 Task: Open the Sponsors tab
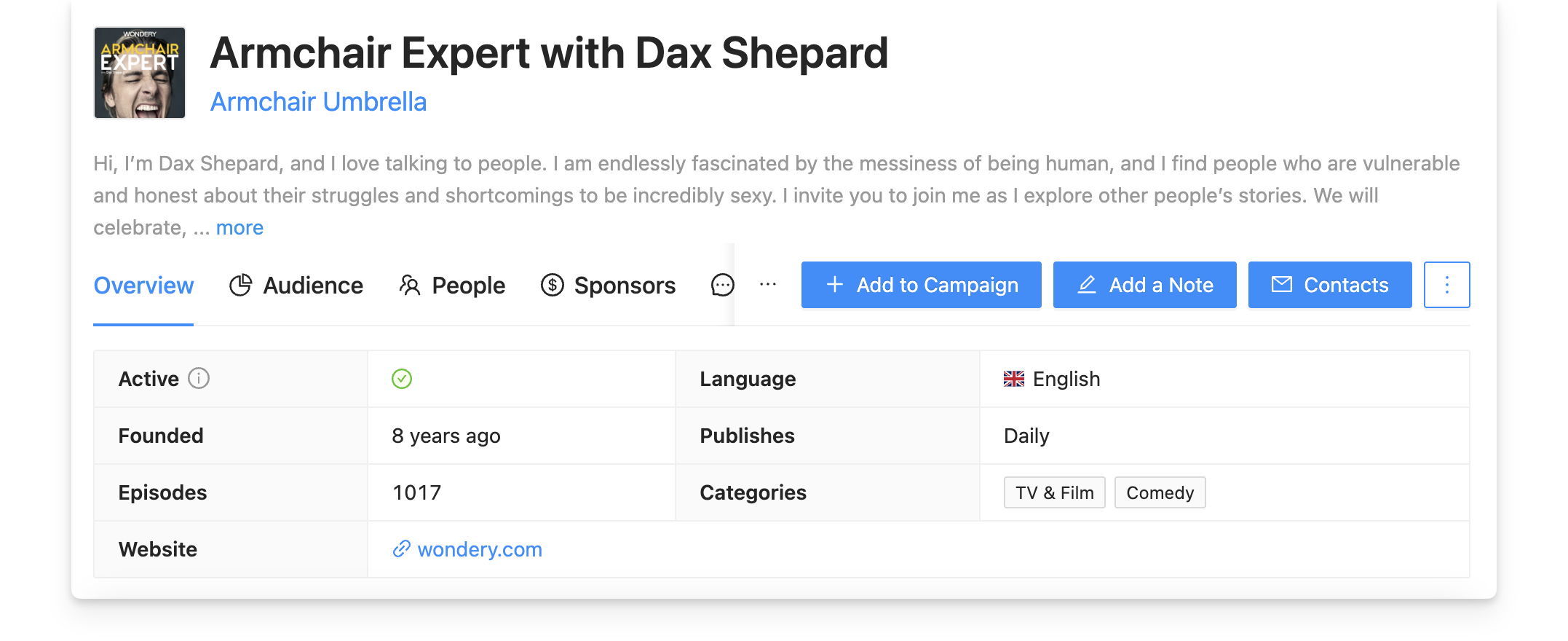[x=624, y=286]
